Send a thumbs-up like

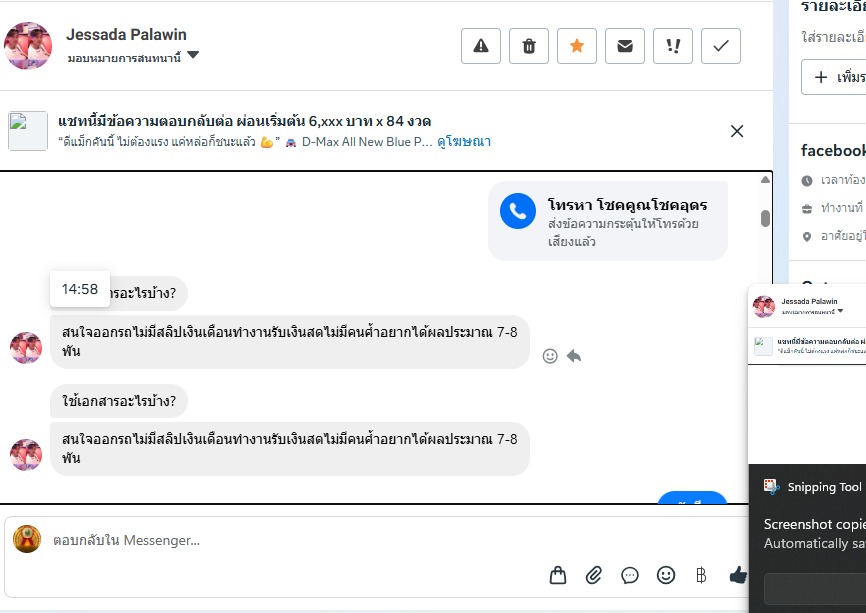pos(738,575)
